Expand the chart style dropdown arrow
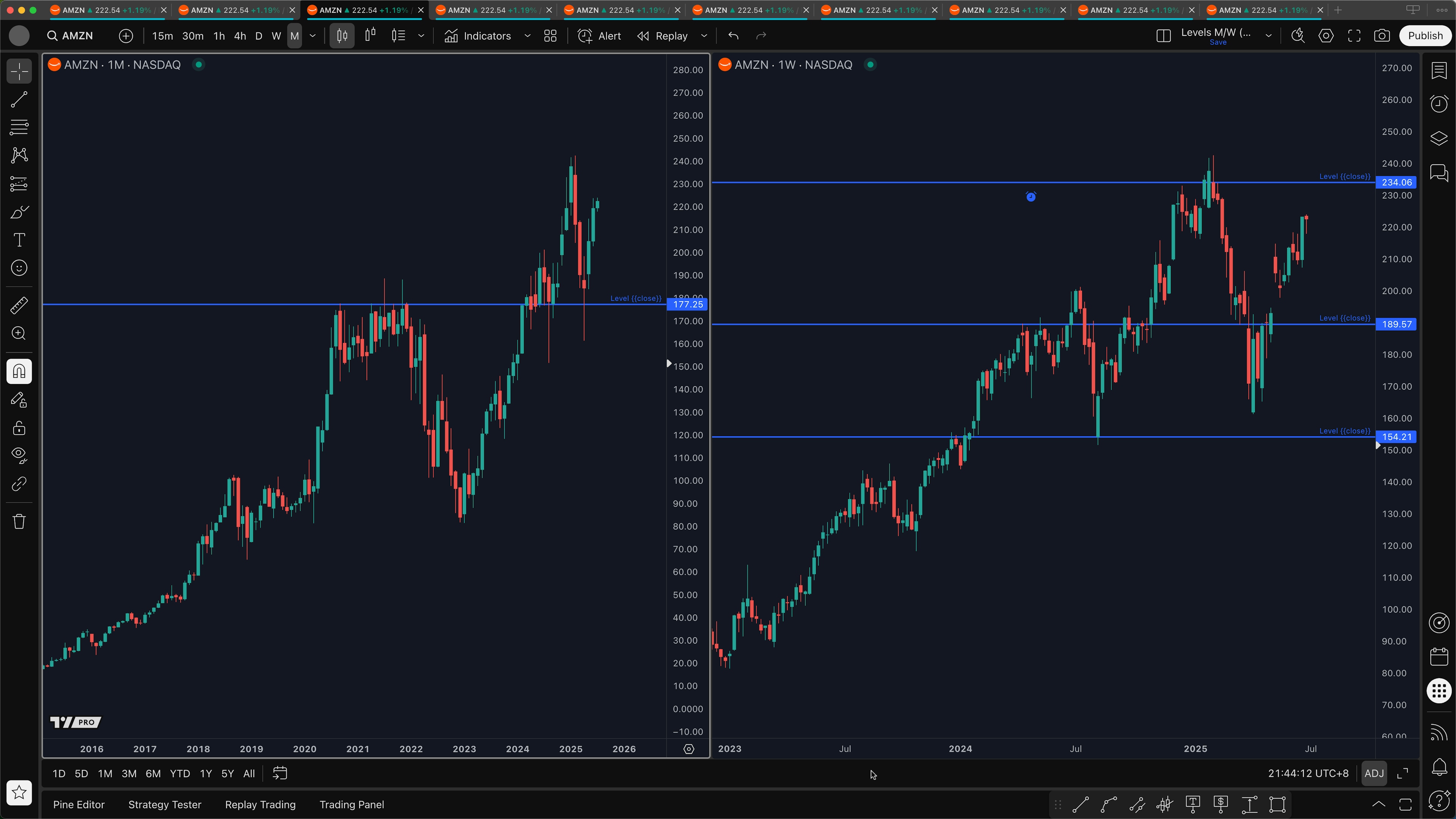Image resolution: width=1456 pixels, height=819 pixels. pyautogui.click(x=421, y=36)
